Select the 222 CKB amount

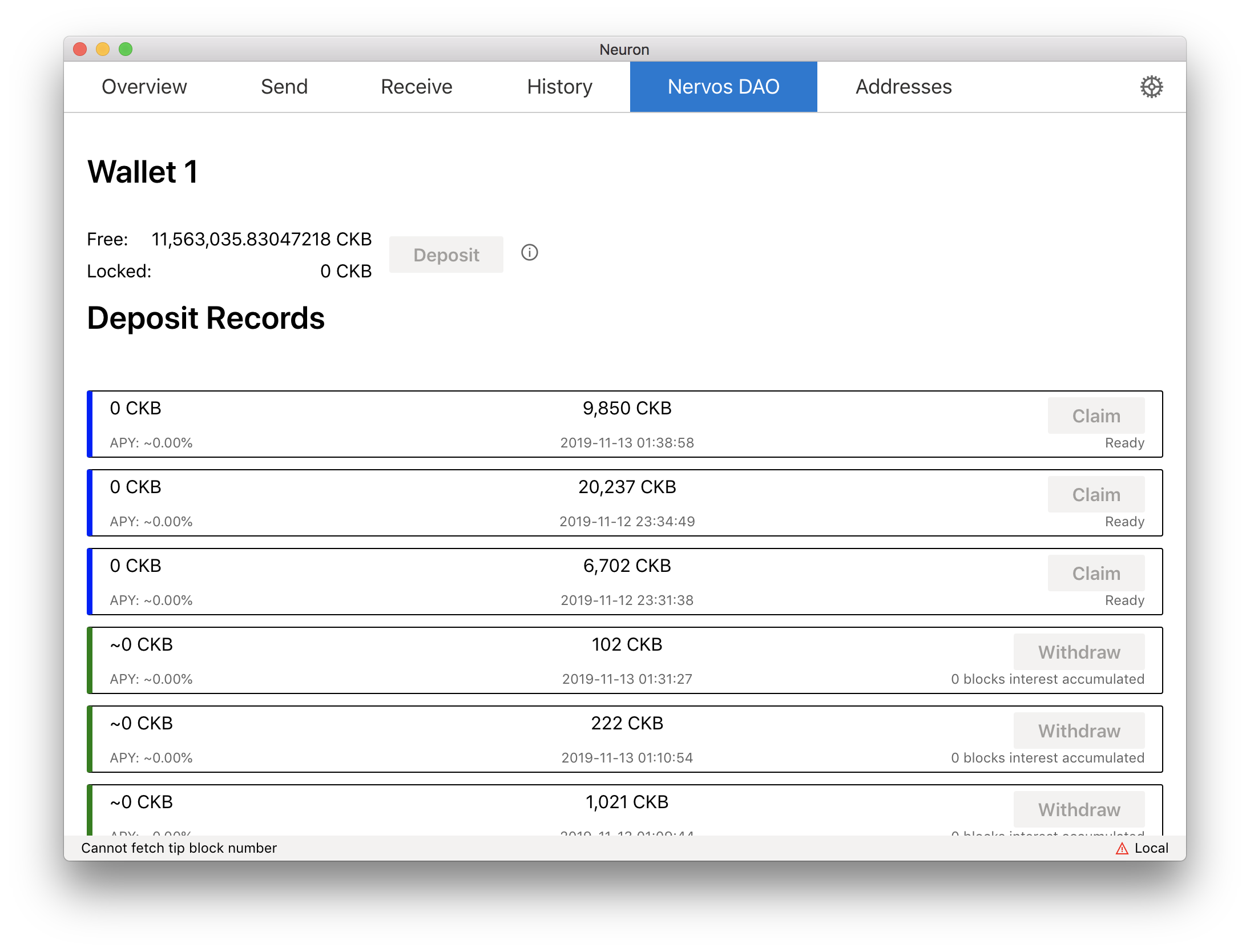coord(627,723)
